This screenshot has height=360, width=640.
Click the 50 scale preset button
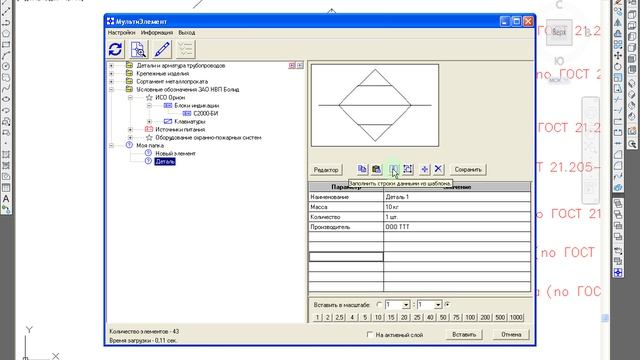pos(443,317)
